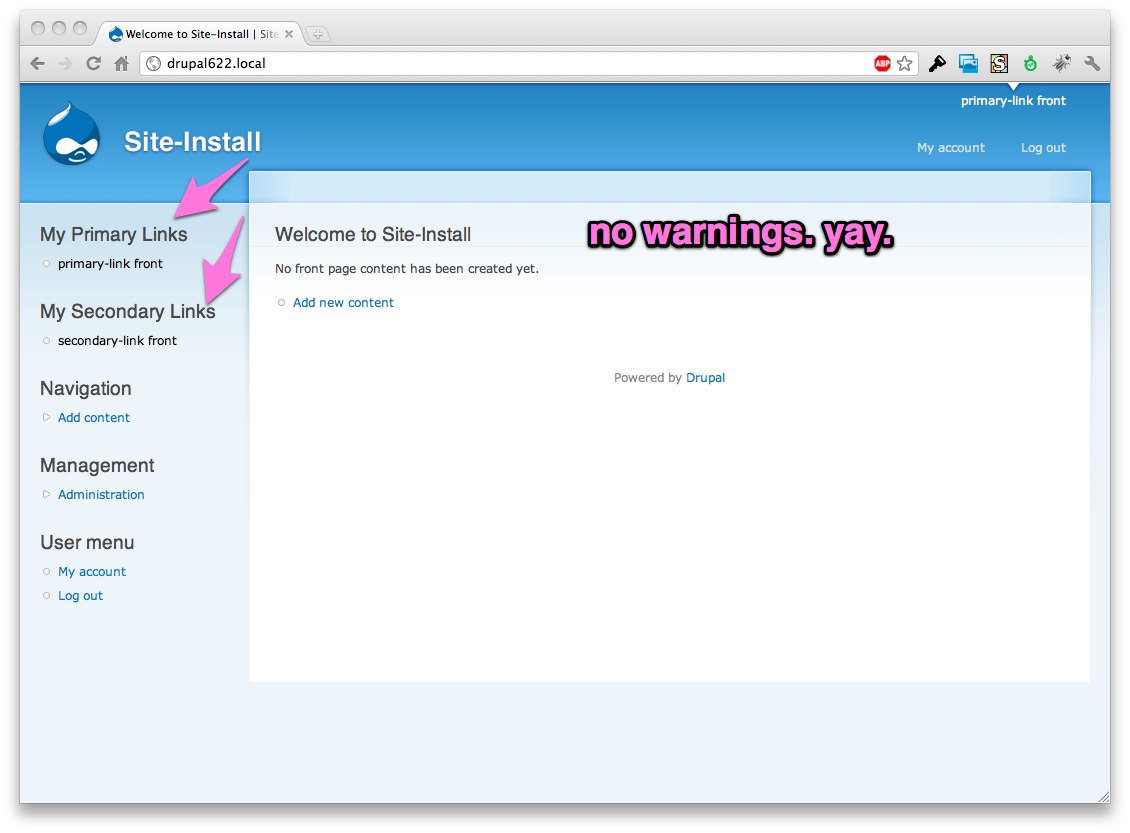Close the Welcome to Site-Install tab

coord(289,34)
